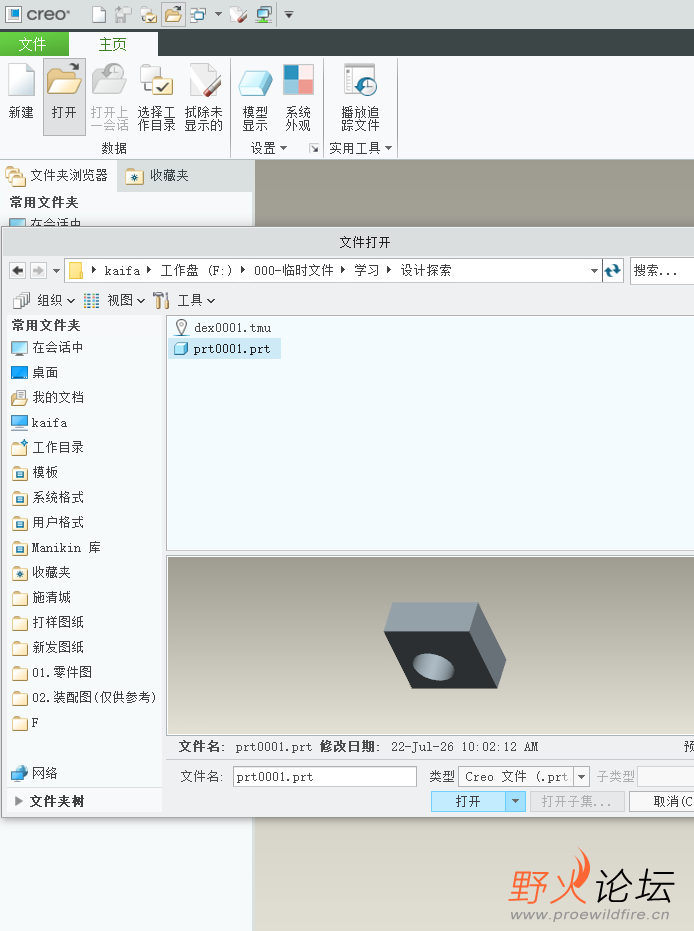This screenshot has width=694, height=931.
Task: Click the 搜索 search field
Action: (x=662, y=271)
